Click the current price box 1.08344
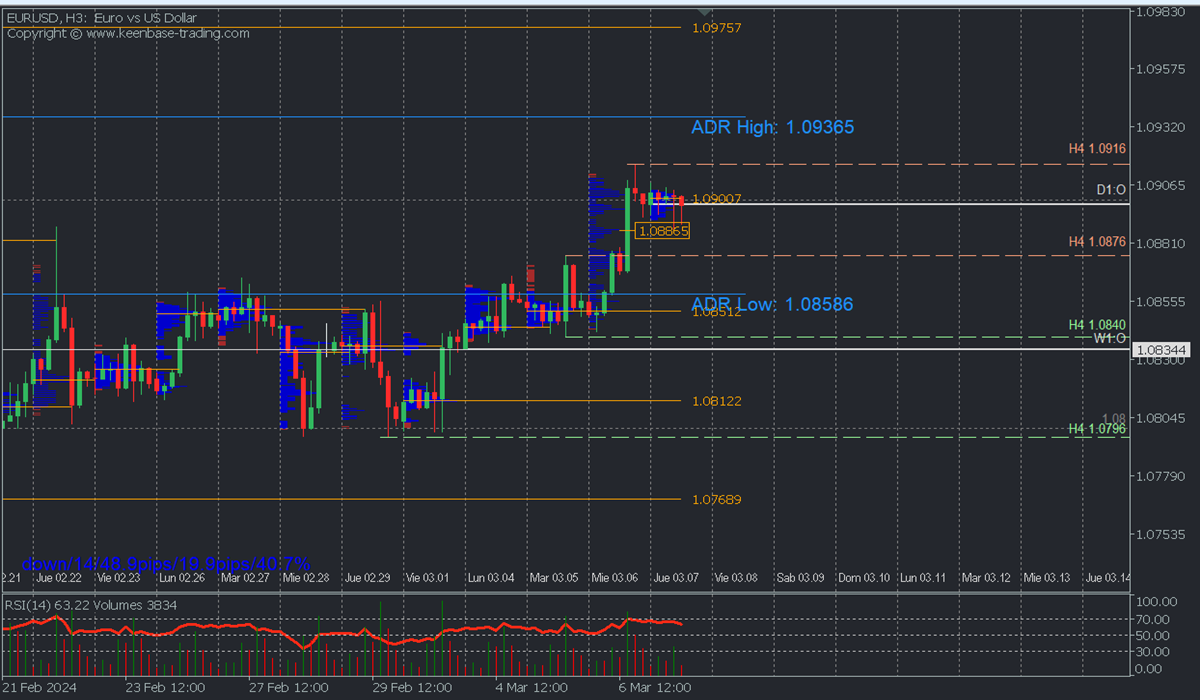The height and width of the screenshot is (700, 1200). pyautogui.click(x=1163, y=350)
